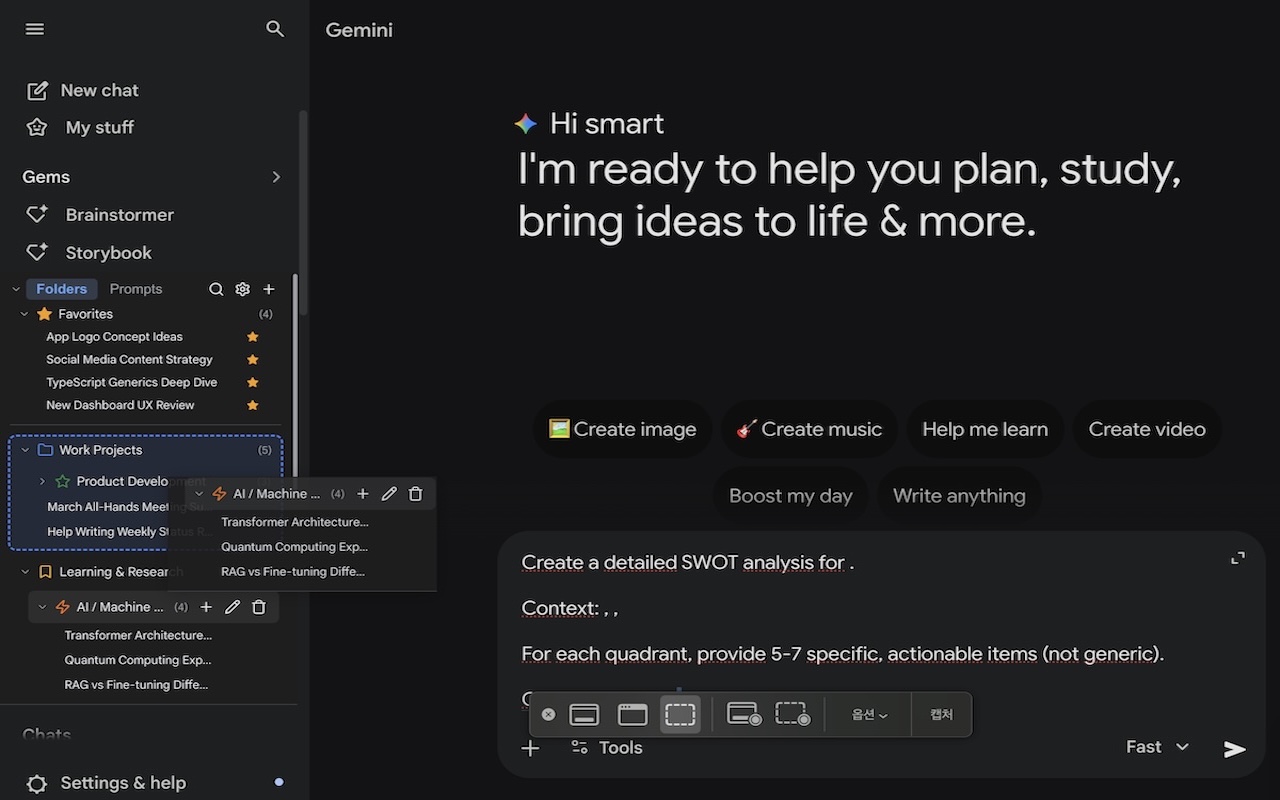Image resolution: width=1280 pixels, height=800 pixels.
Task: Collapse the Learning & Research folder
Action: (26, 572)
